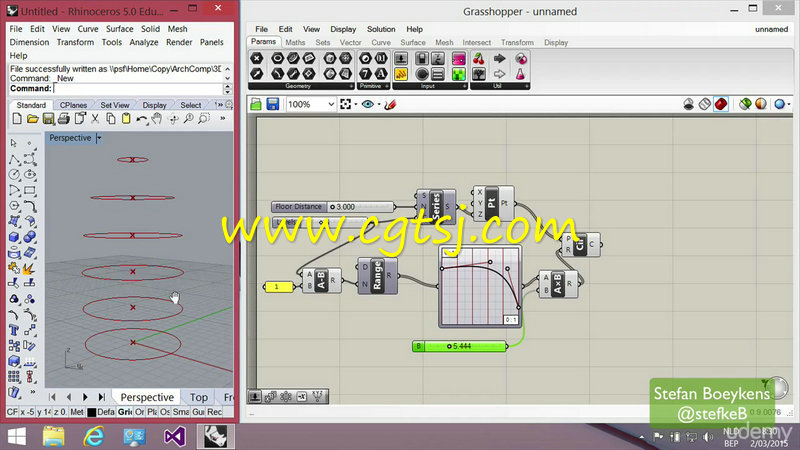
Task: Click the Graph Mapper curve component
Action: click(480, 286)
